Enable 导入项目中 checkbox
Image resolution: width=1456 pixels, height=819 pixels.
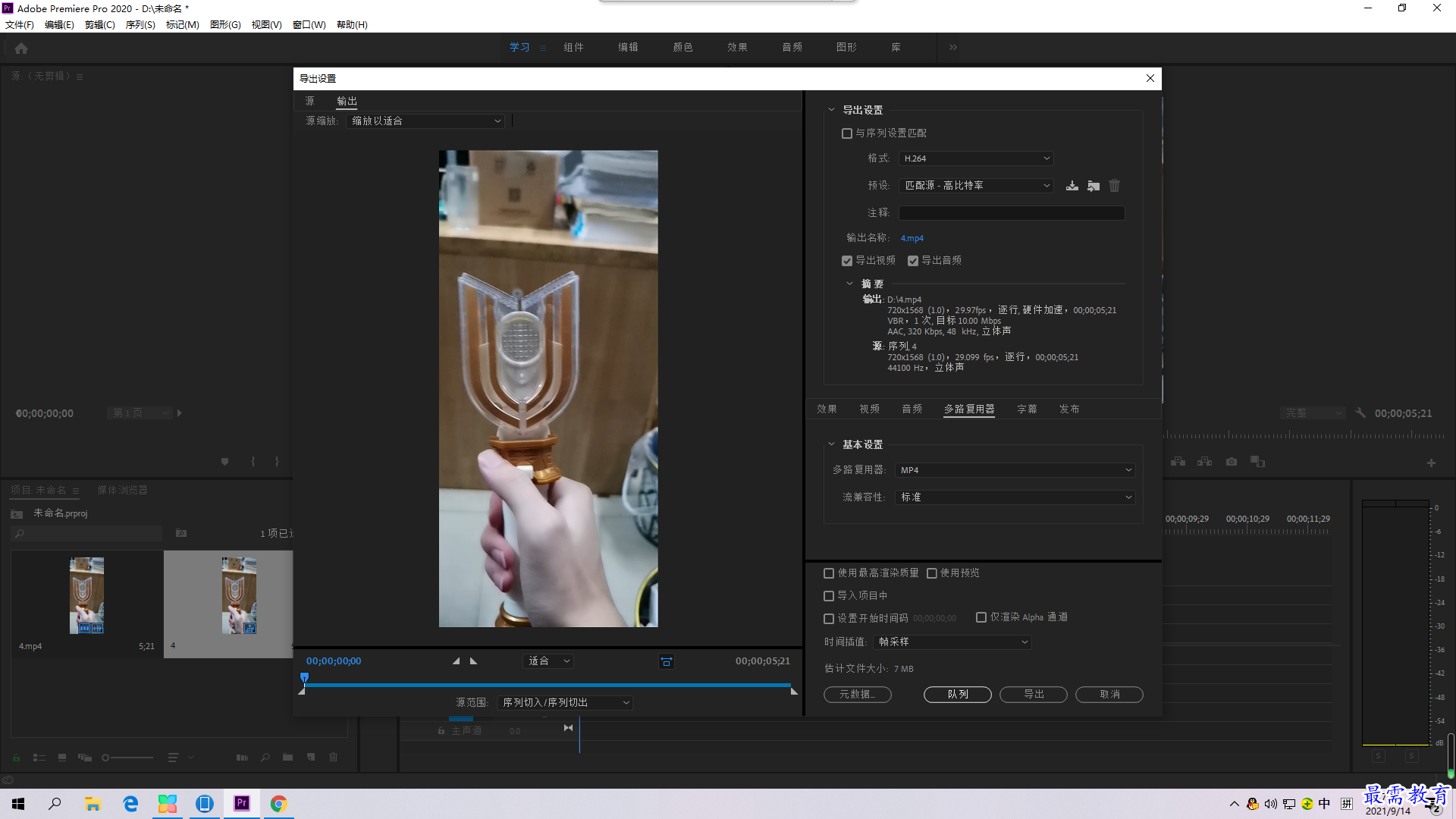click(x=829, y=596)
